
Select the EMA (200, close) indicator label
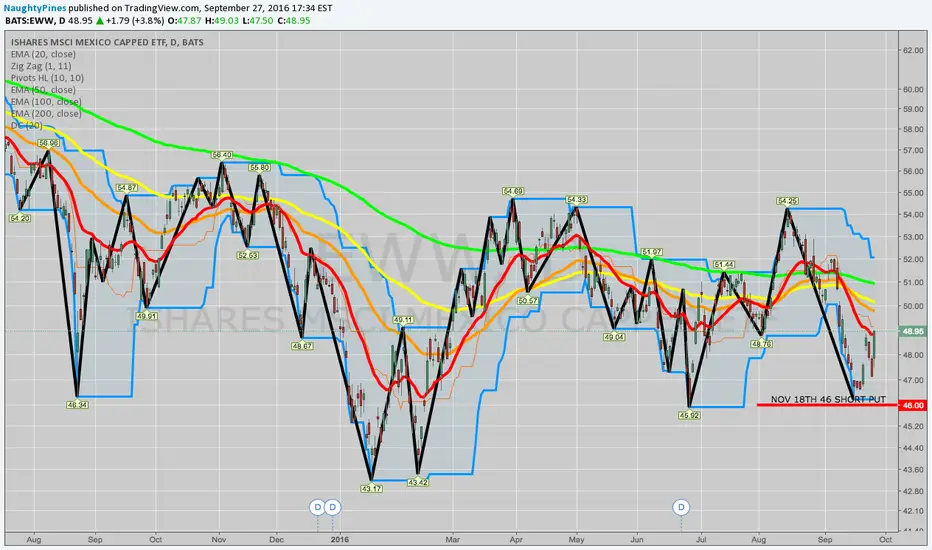tap(46, 114)
